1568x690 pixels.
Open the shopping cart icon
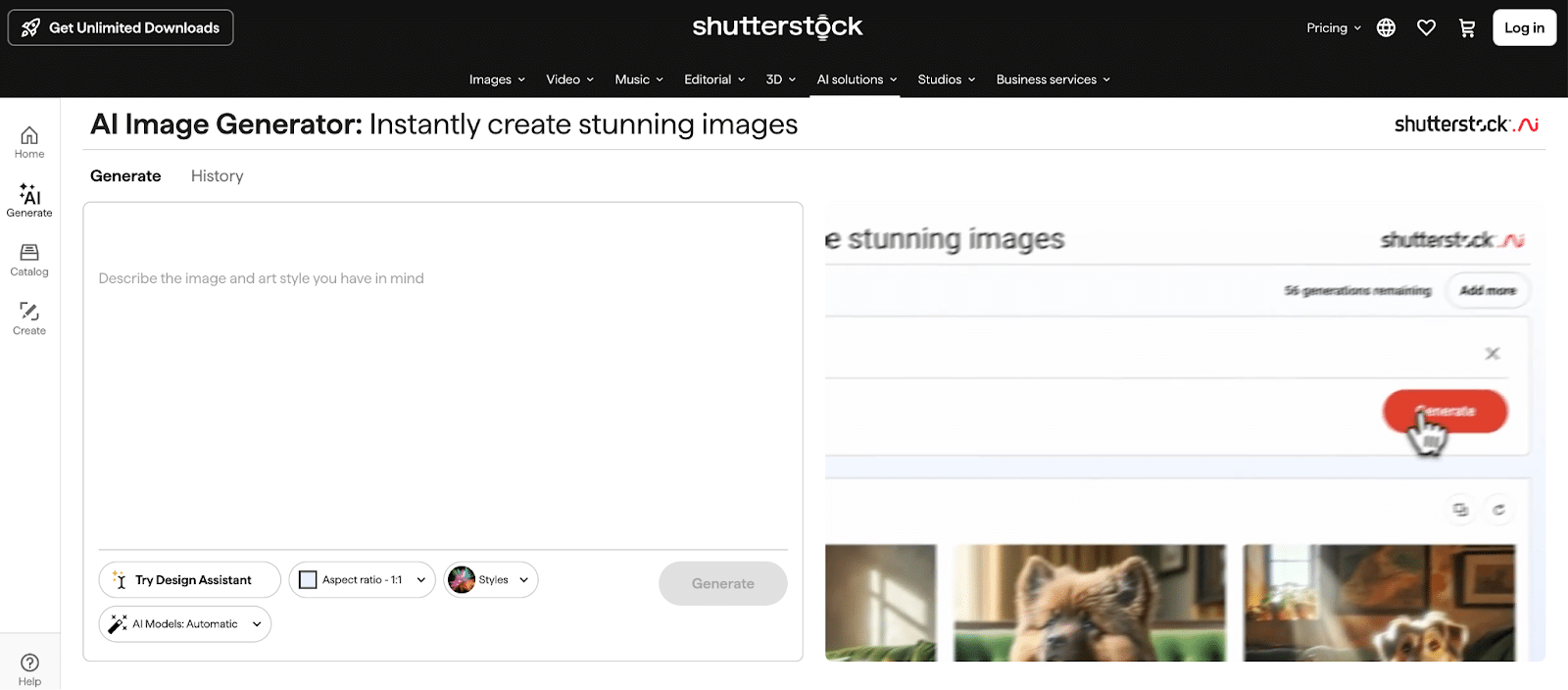[x=1467, y=27]
